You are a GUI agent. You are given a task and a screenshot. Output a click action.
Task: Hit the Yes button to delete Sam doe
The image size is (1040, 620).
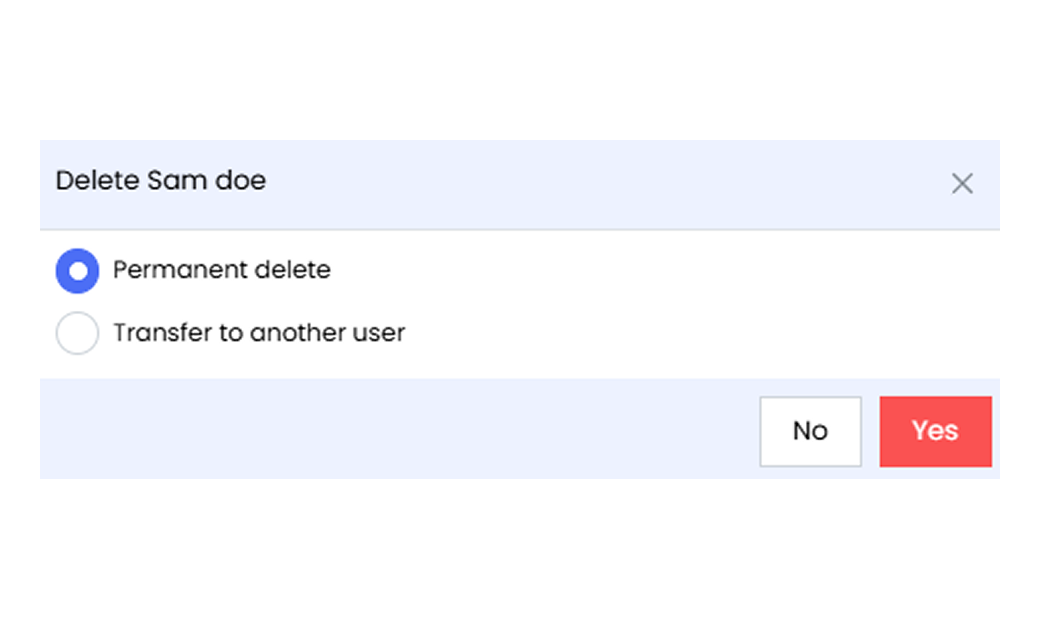[x=935, y=431]
